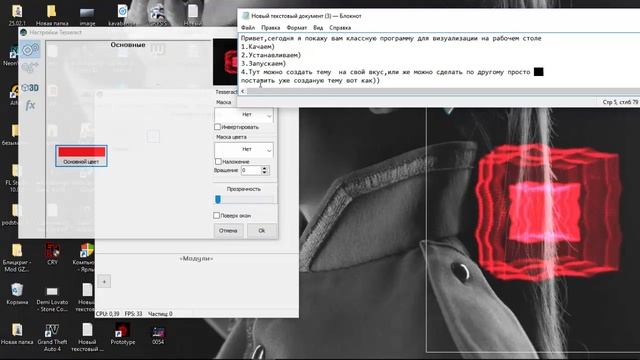
Task: Click the Notepad scroll-left arrow
Action: [x=242, y=91]
